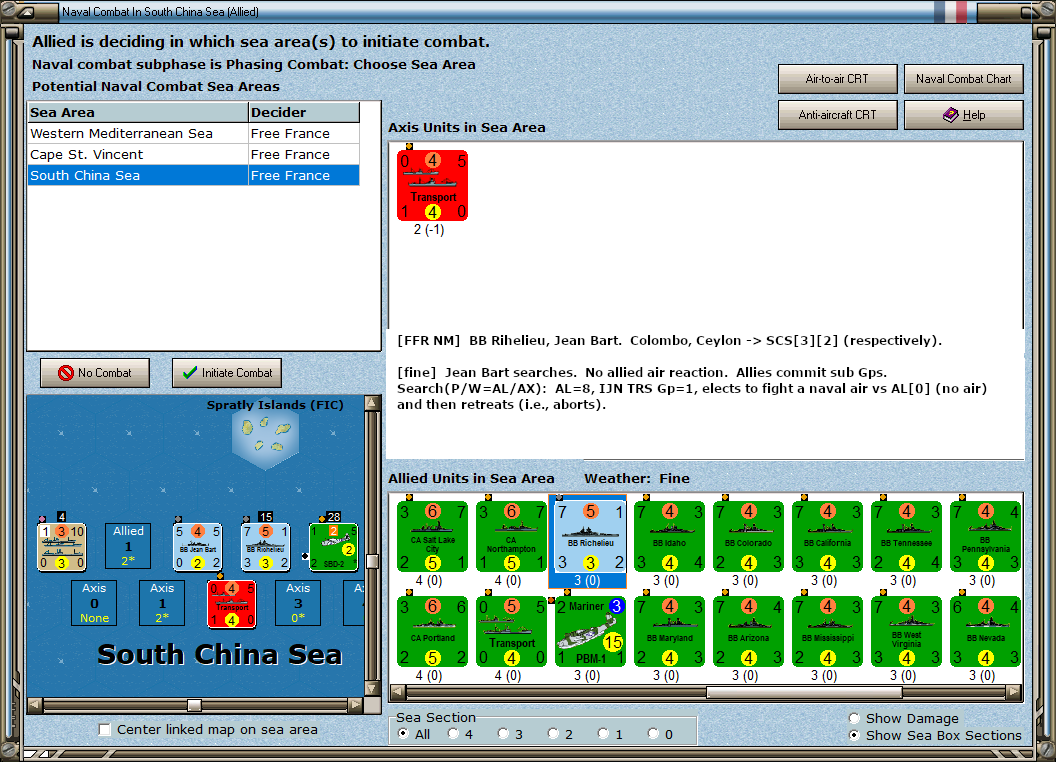Image resolution: width=1056 pixels, height=762 pixels.
Task: Click the BB Arizona battleship counter
Action: click(x=748, y=631)
